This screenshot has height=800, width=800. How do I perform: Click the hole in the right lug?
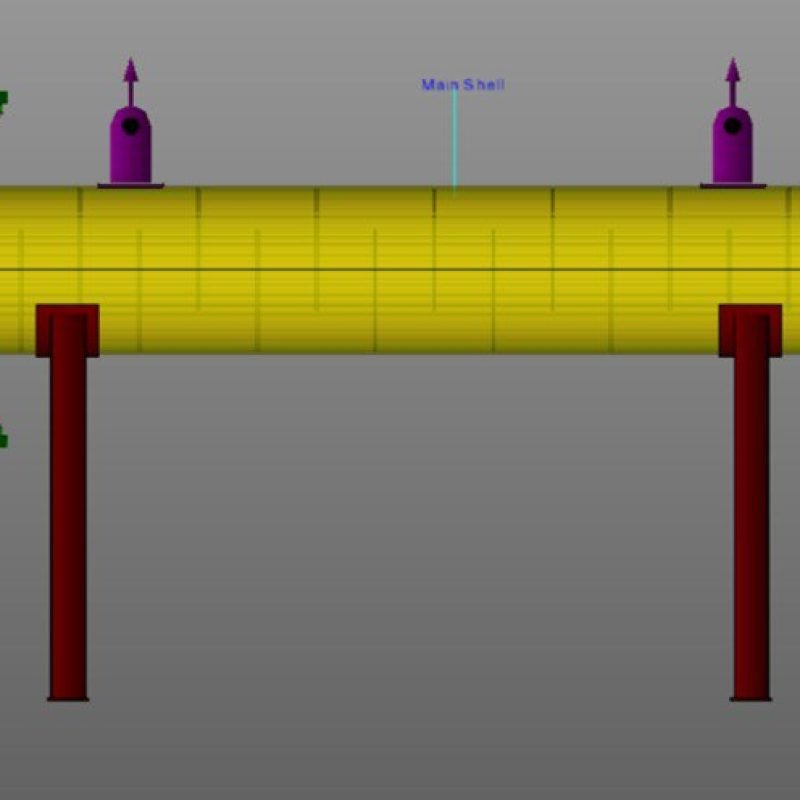click(x=732, y=126)
